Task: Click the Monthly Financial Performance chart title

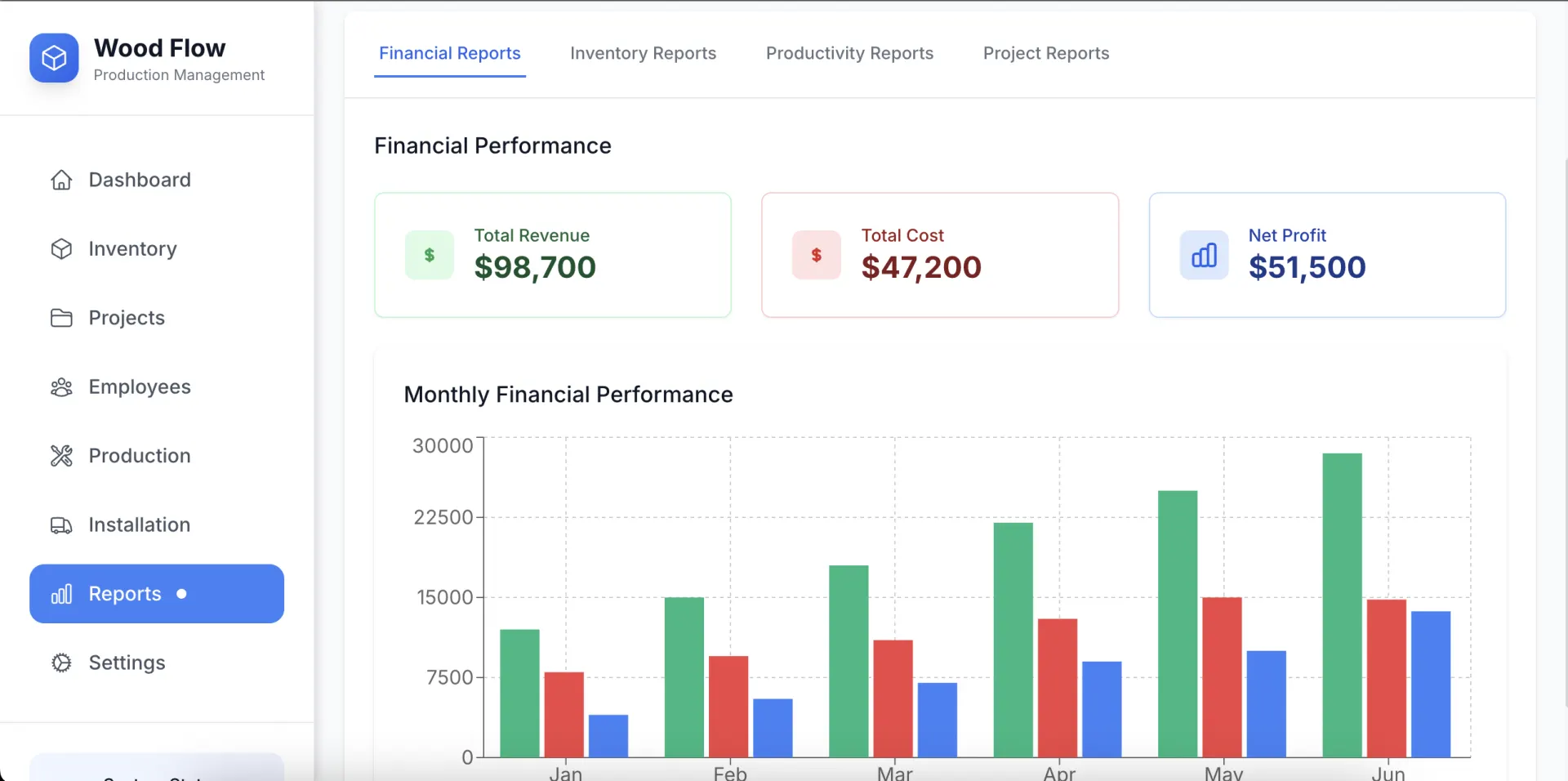Action: pos(568,395)
